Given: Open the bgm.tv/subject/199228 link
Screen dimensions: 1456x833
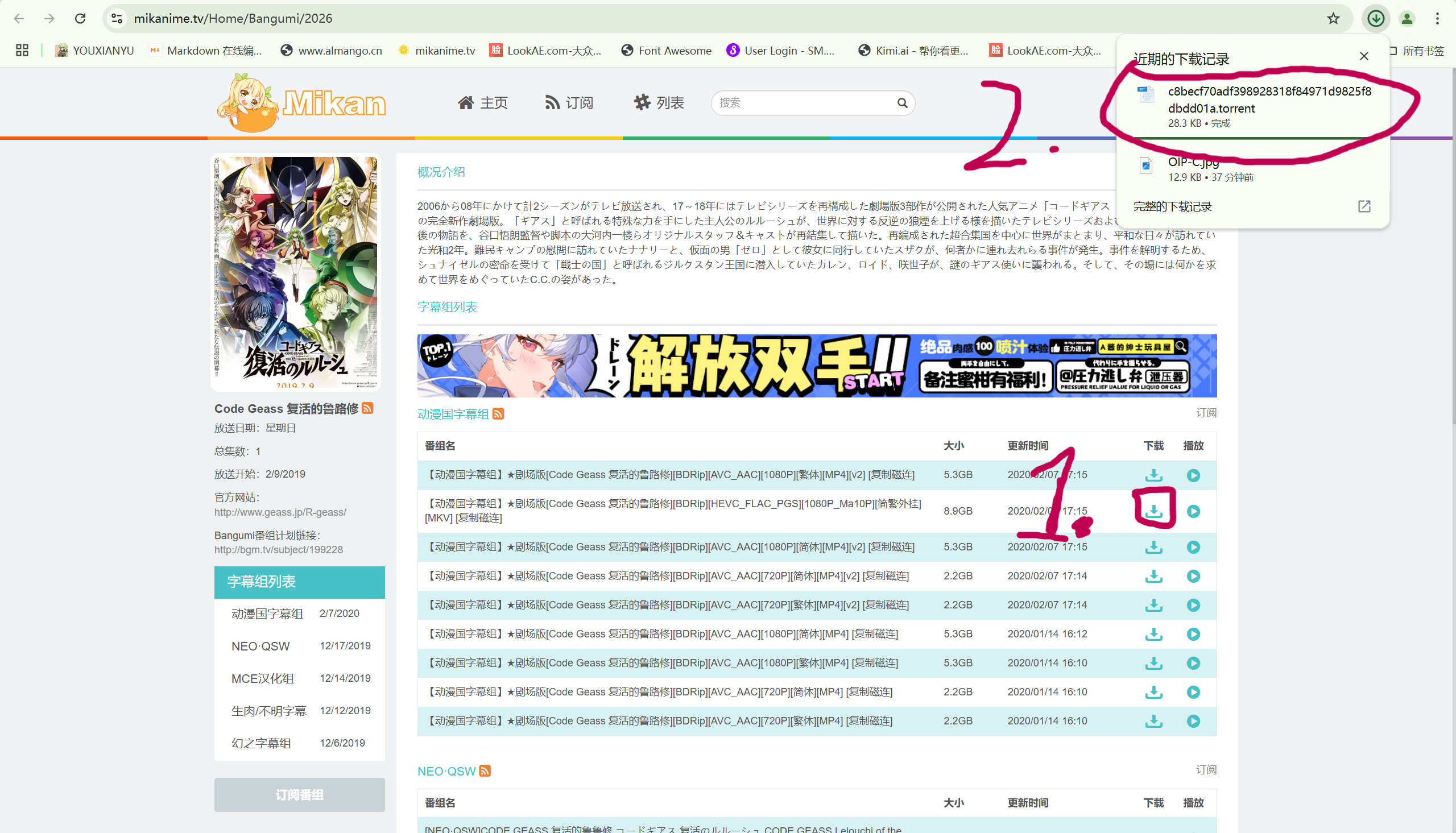Looking at the screenshot, I should point(279,549).
